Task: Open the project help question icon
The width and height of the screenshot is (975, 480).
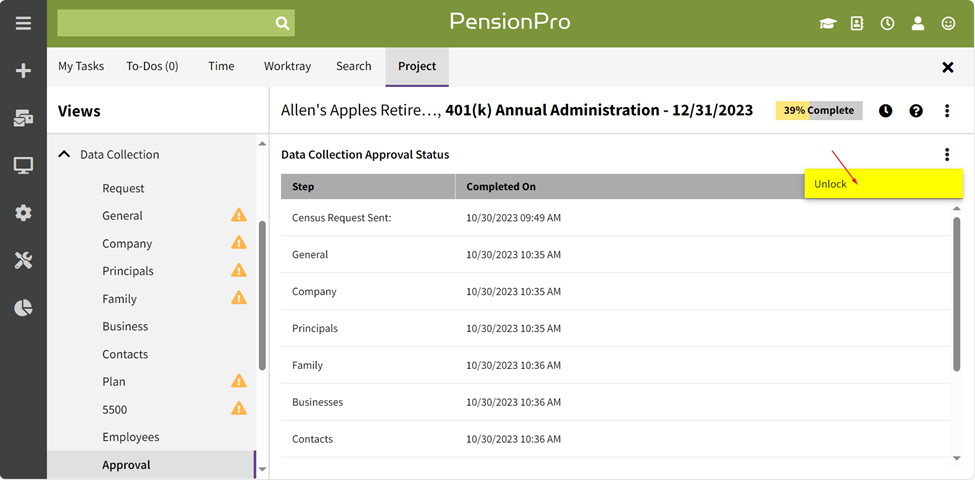Action: (x=915, y=111)
